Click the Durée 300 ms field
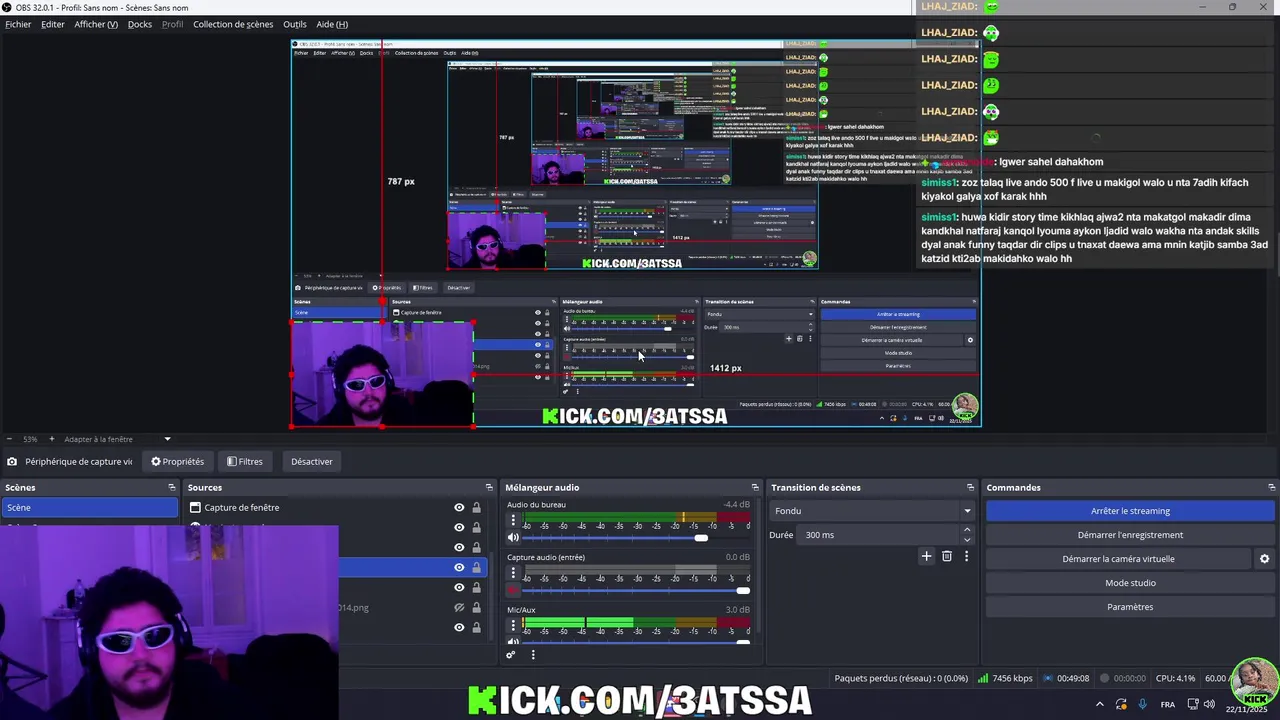 (x=880, y=535)
